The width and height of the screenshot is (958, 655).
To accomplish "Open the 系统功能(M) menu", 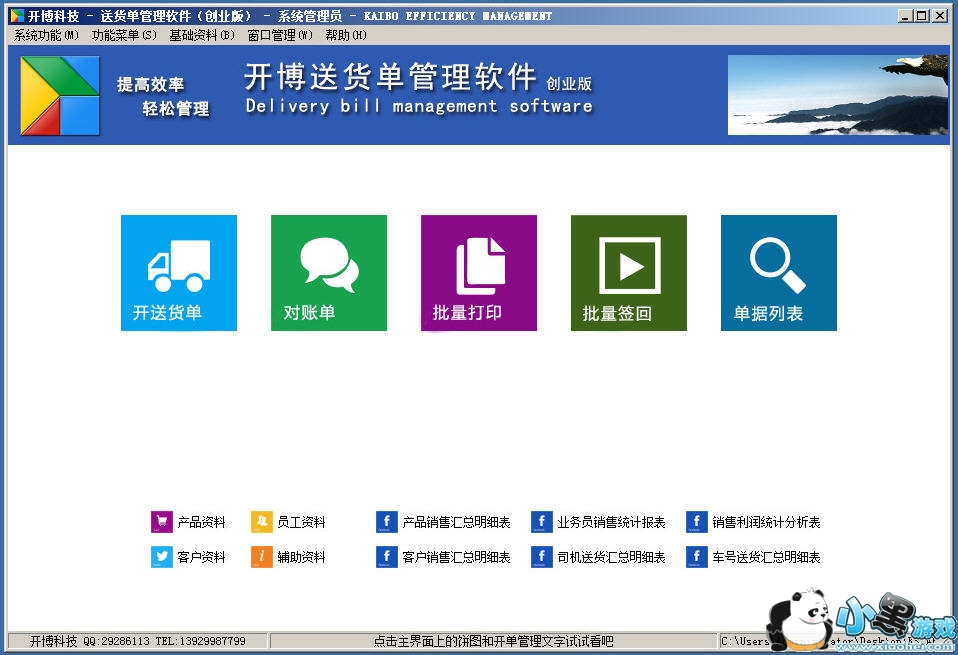I will (x=46, y=35).
